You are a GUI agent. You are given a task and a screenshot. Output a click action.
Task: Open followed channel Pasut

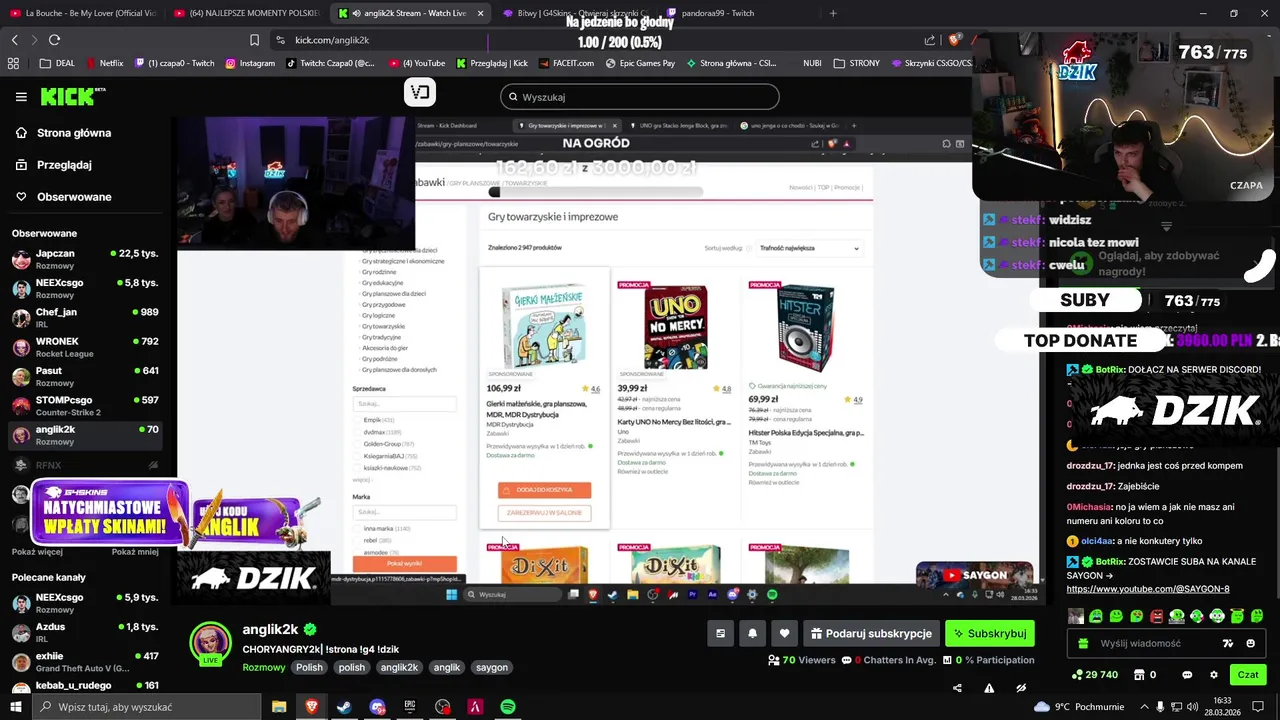pyautogui.click(x=85, y=376)
